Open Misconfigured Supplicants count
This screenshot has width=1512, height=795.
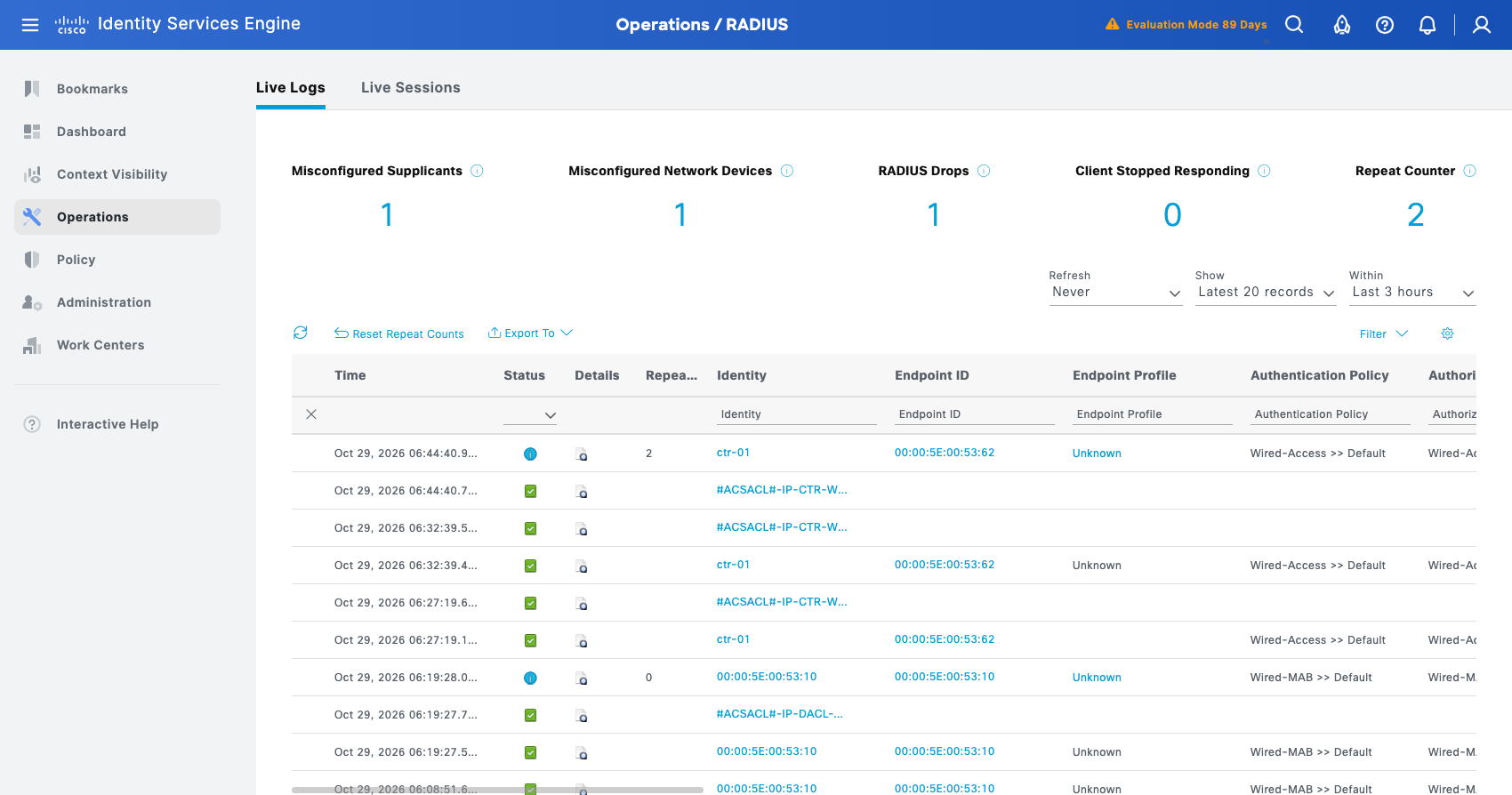pyautogui.click(x=387, y=214)
